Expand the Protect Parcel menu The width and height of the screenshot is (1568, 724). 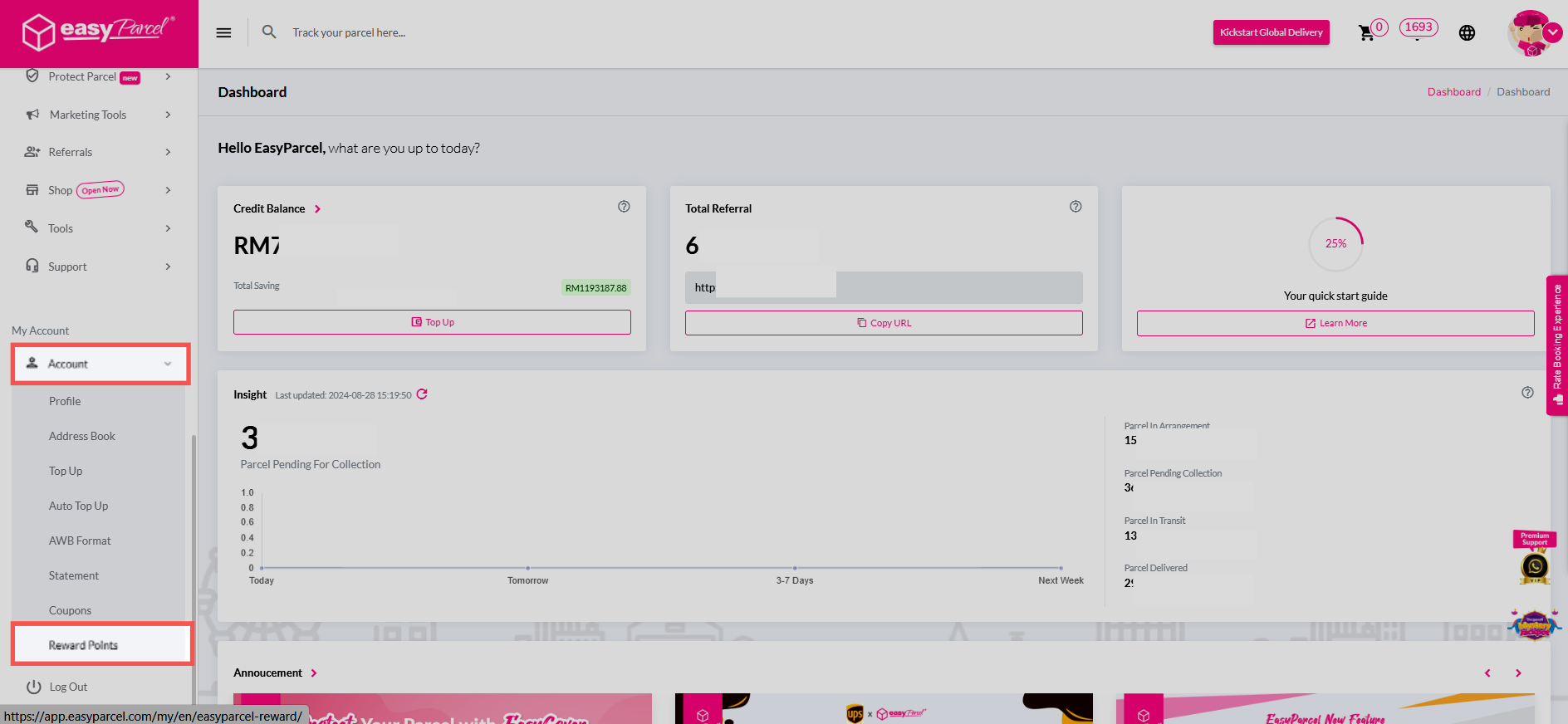click(x=99, y=76)
